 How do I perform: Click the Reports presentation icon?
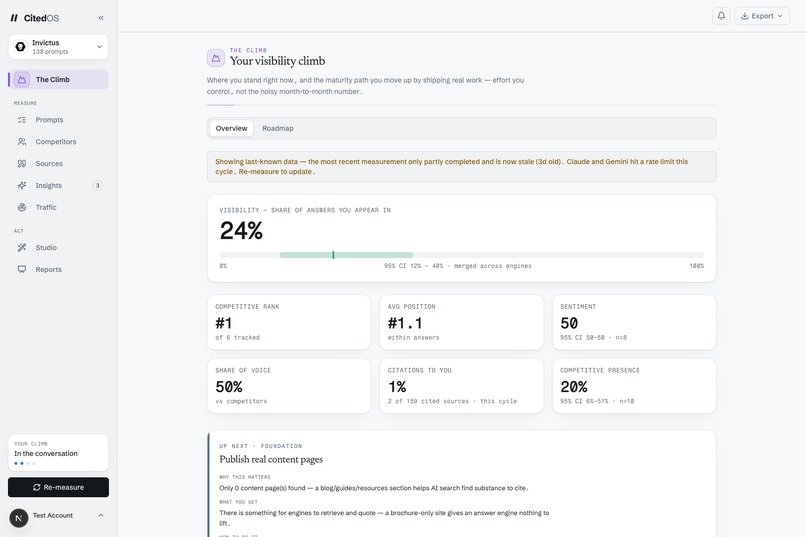[22, 269]
